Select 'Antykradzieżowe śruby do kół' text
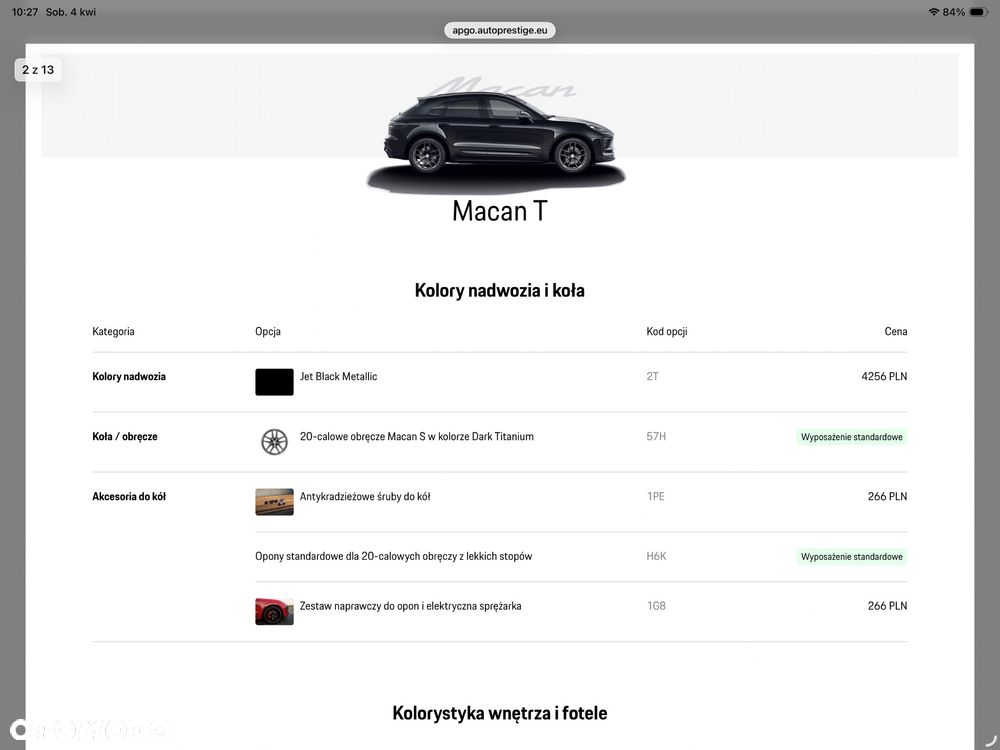Screen dimensions: 1000x750 (365, 496)
